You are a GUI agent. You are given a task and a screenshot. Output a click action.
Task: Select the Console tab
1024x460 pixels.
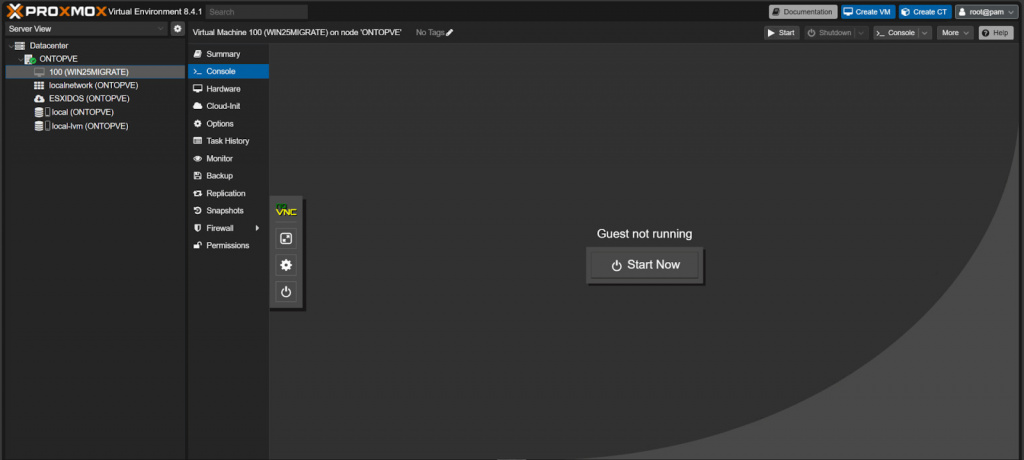click(x=229, y=71)
